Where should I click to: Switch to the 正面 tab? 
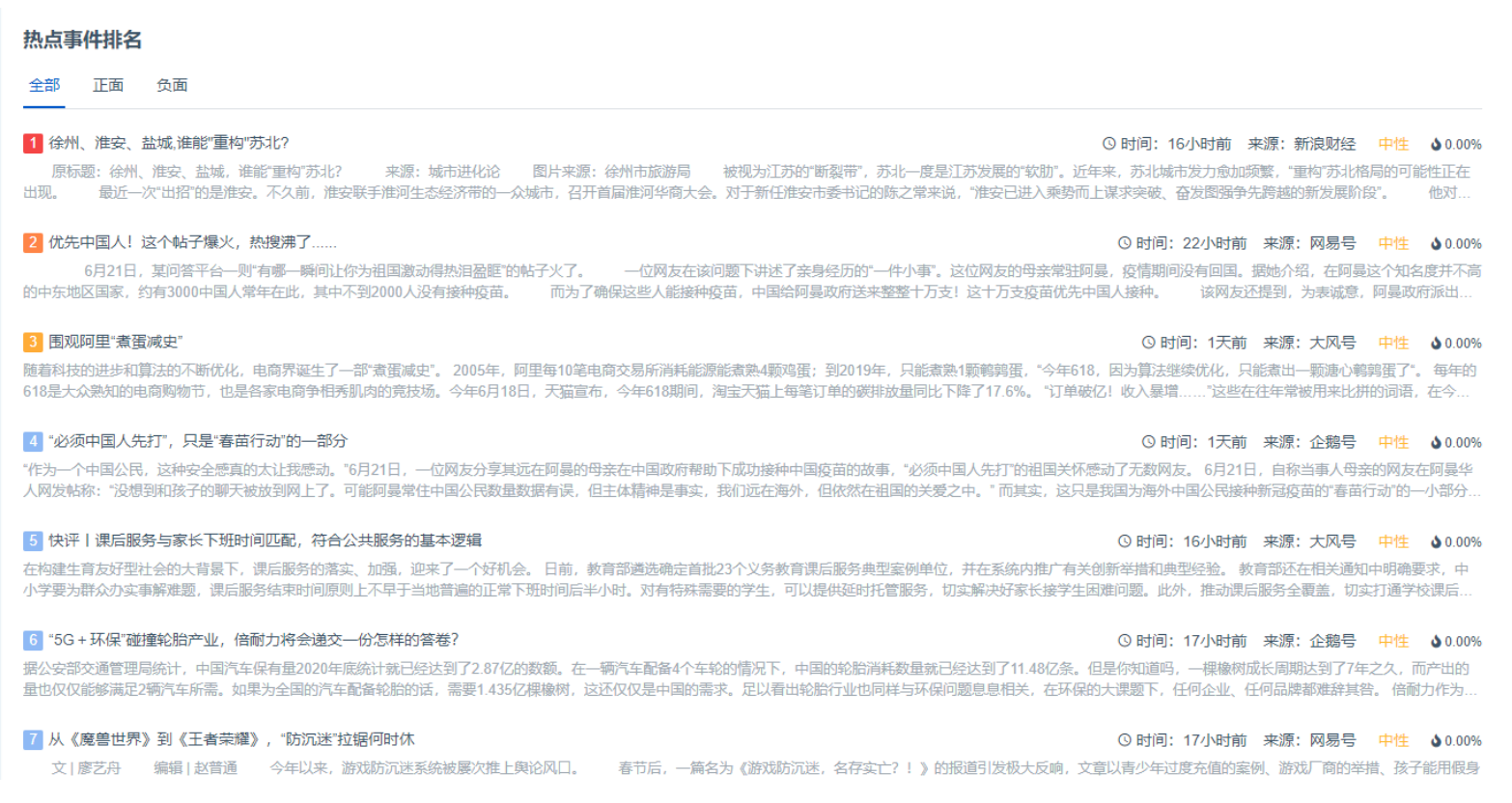coord(108,85)
